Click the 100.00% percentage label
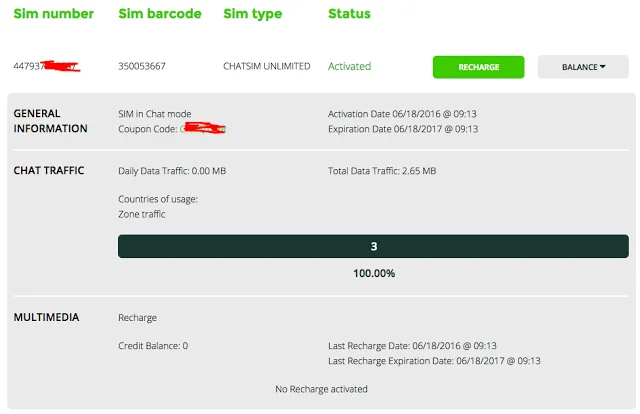 373,273
